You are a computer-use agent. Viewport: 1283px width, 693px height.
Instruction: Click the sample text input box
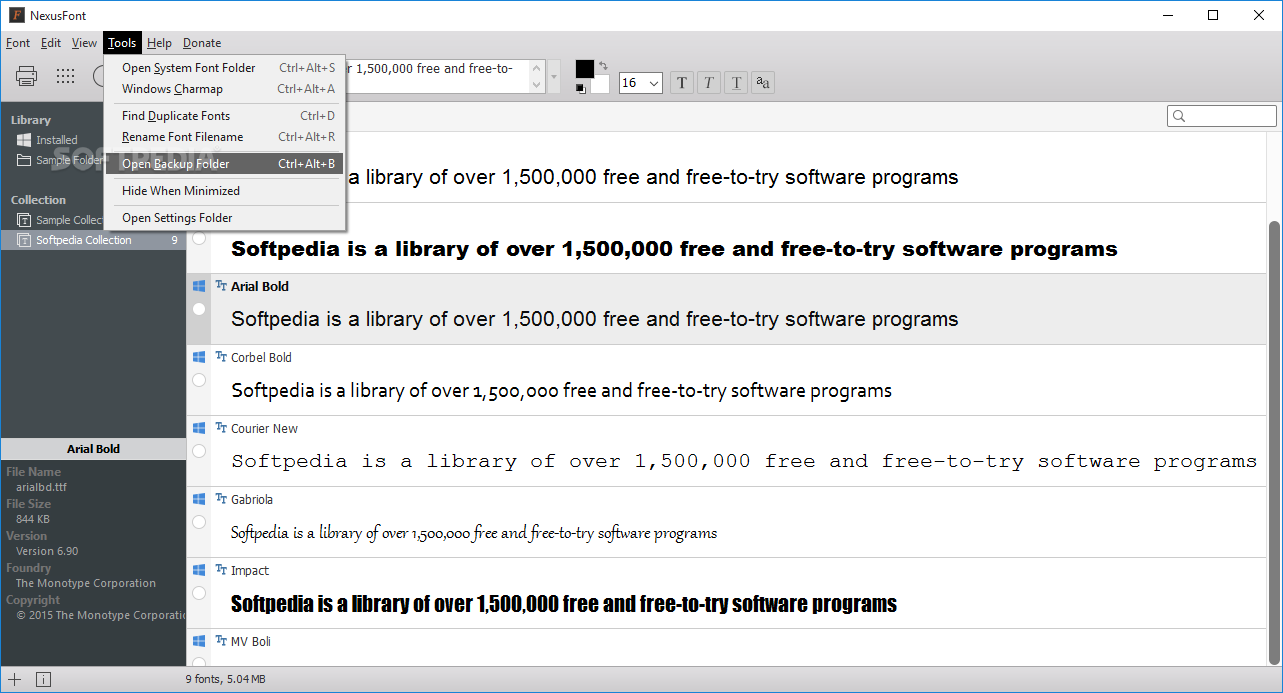pos(437,77)
